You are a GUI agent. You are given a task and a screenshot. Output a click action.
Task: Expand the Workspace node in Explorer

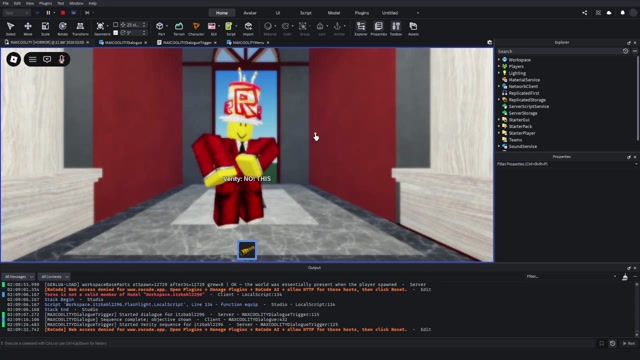pos(499,60)
